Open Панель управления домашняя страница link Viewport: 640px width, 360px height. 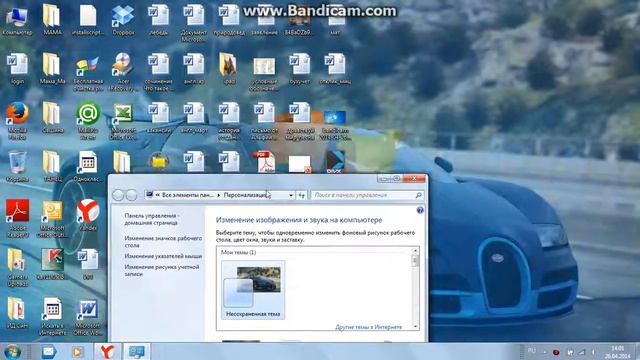click(151, 219)
